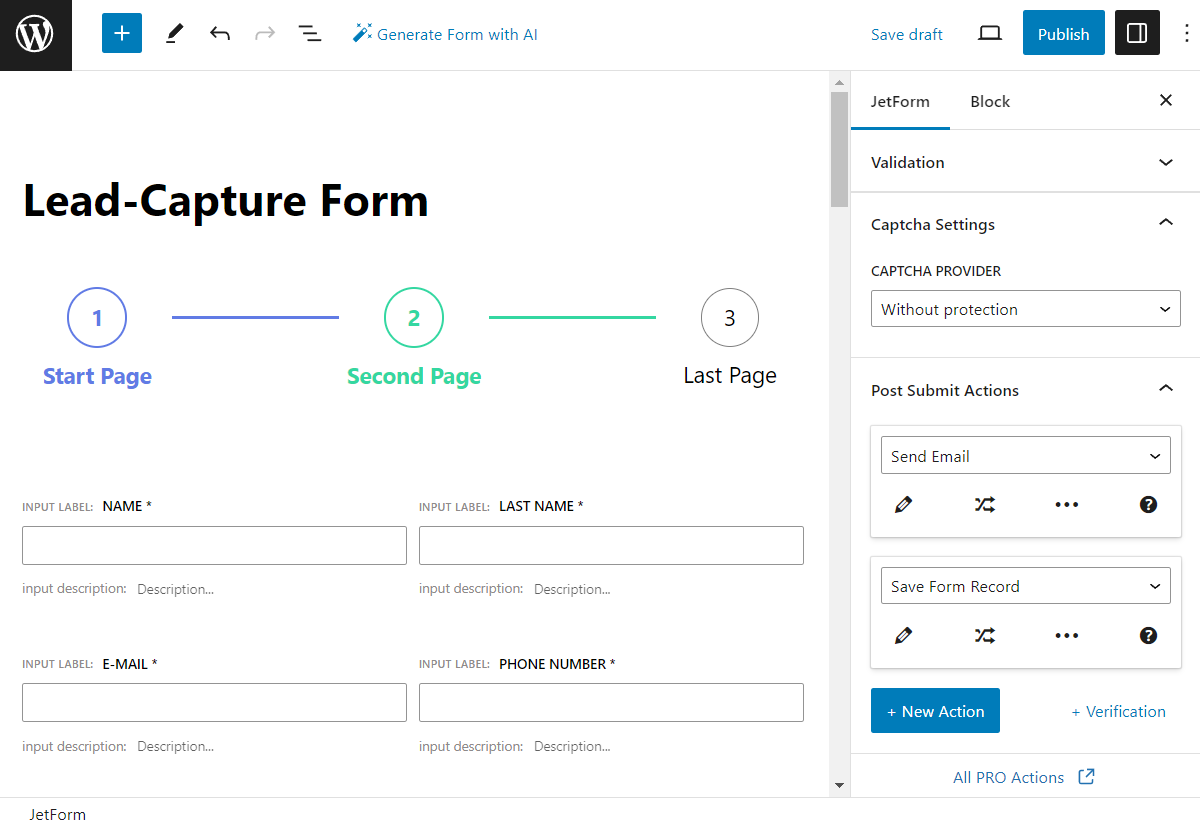Open help for the Send Email action
The height and width of the screenshot is (822, 1200).
click(1148, 505)
